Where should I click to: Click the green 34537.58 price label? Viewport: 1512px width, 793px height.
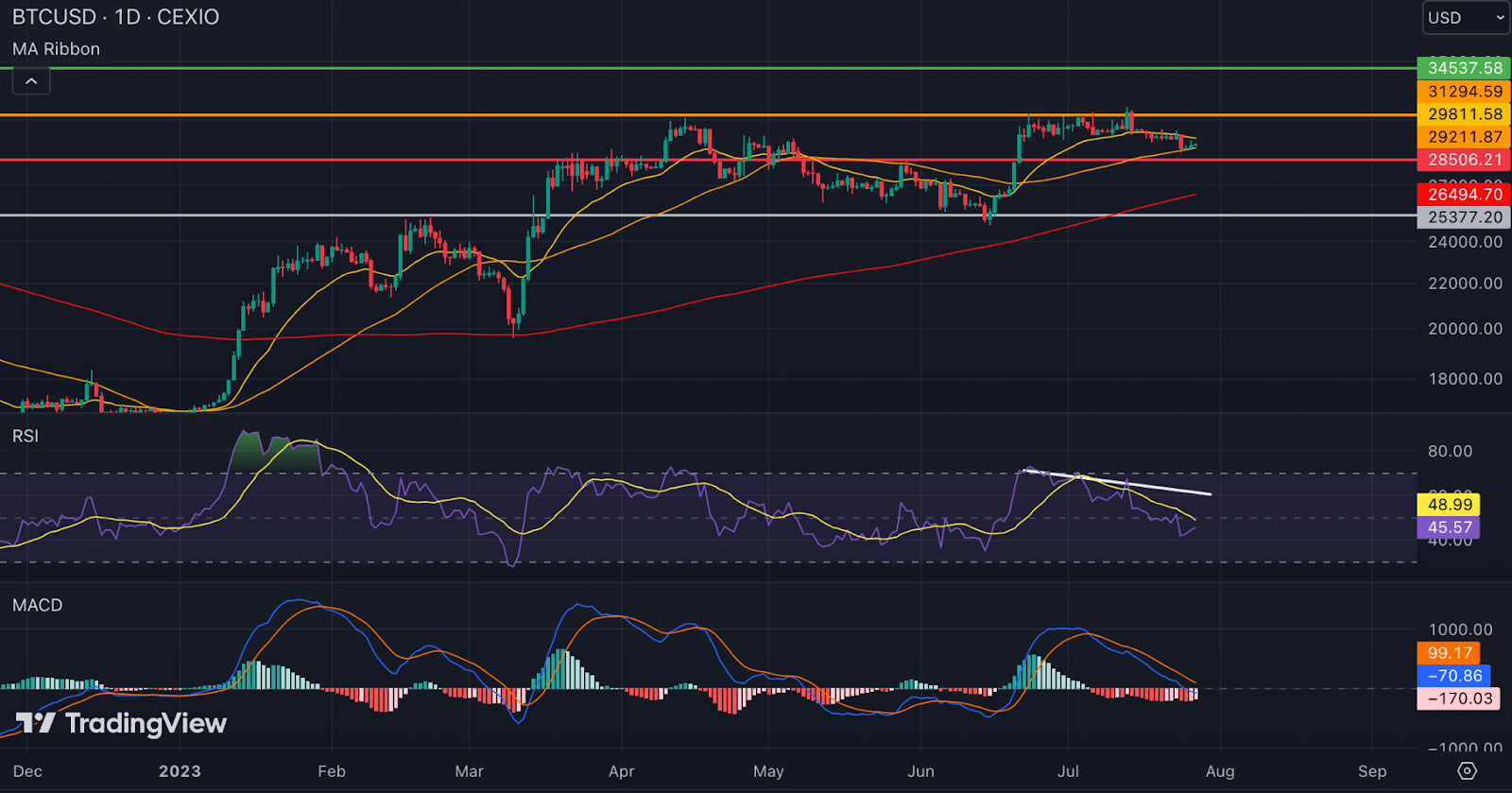[1464, 67]
